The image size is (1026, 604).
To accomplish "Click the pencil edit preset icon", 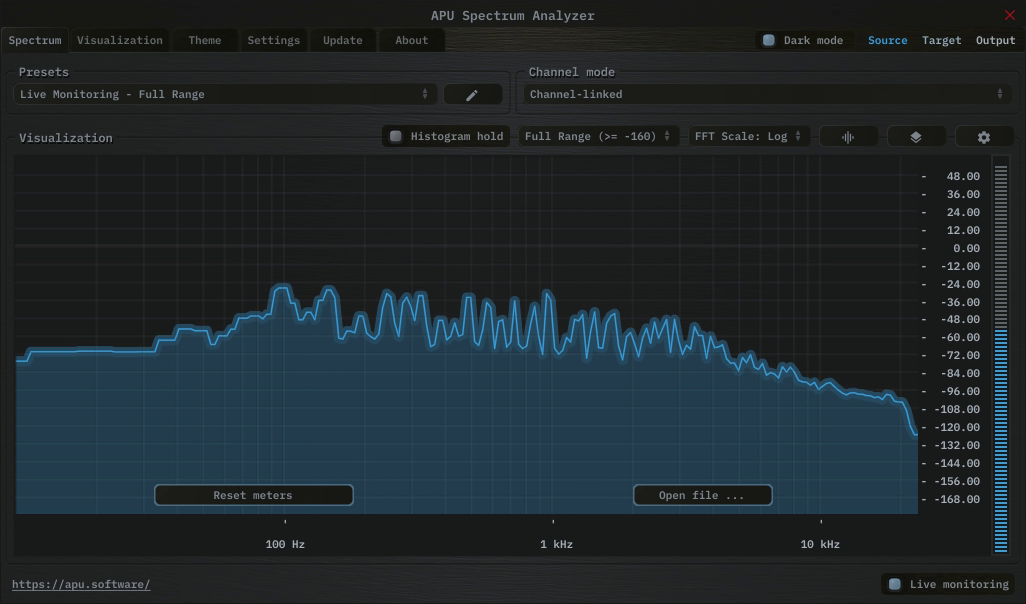I will point(472,95).
